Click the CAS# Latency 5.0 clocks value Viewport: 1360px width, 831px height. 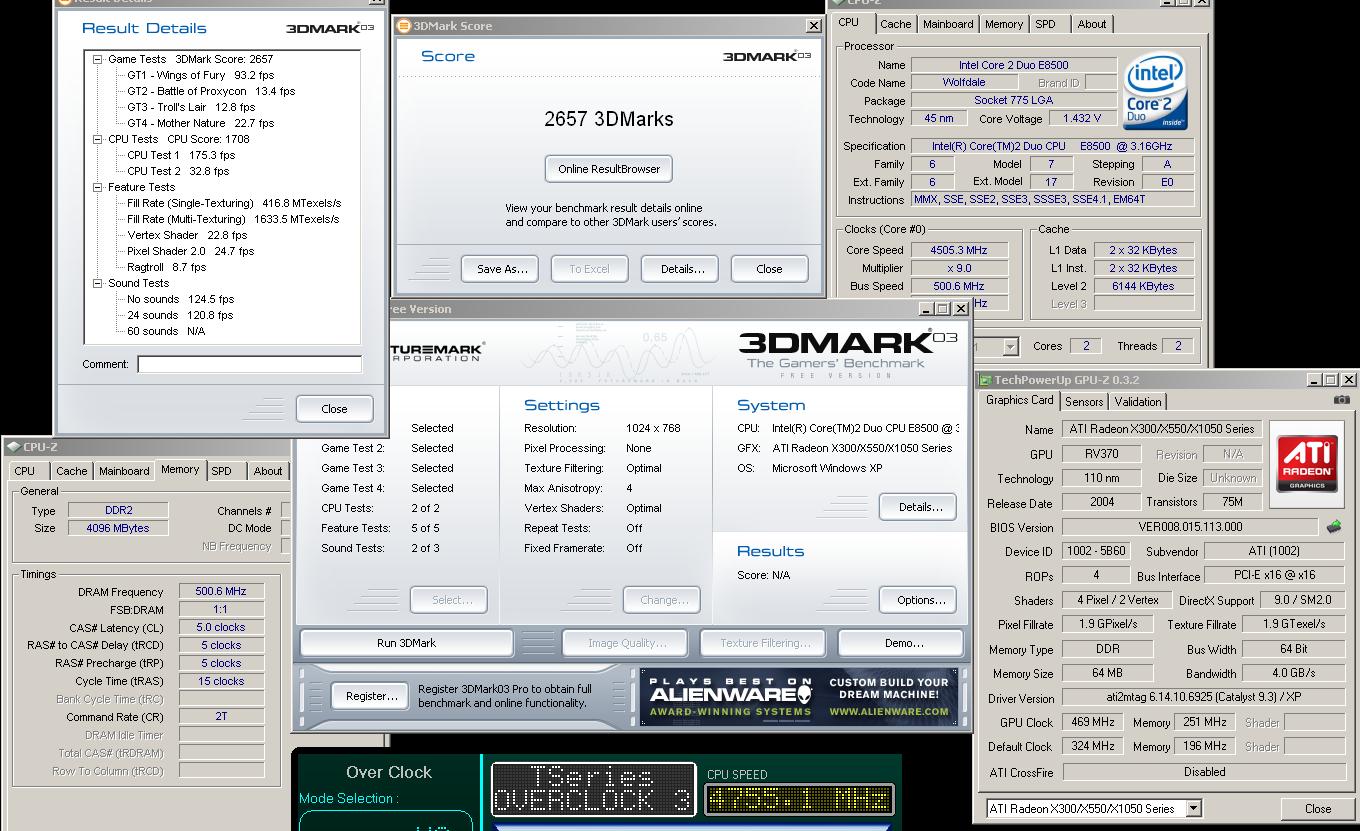221,627
